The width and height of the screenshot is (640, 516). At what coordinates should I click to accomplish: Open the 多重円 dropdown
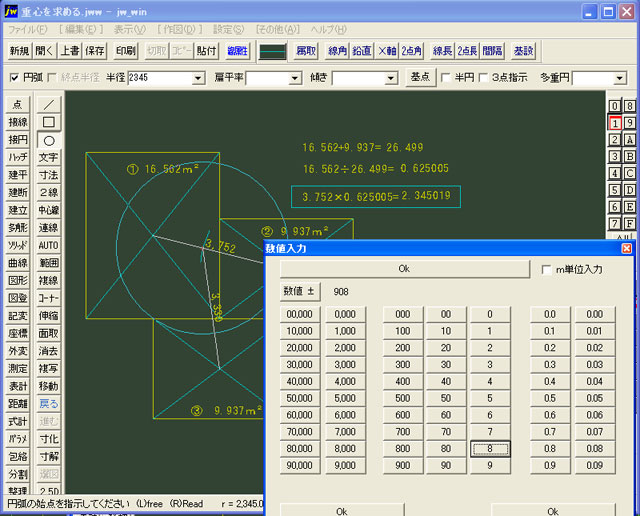(x=620, y=78)
